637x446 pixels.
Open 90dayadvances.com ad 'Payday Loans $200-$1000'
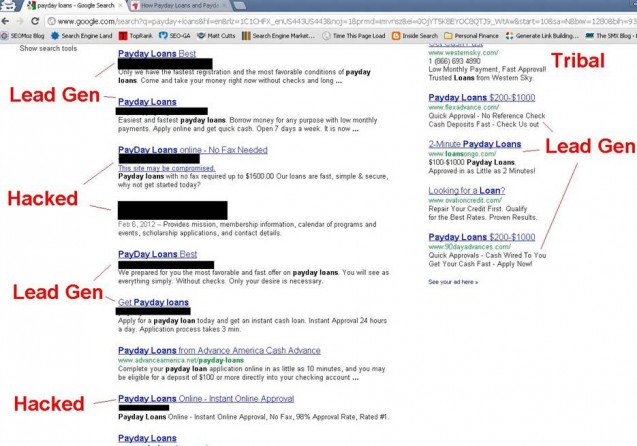tap(481, 237)
